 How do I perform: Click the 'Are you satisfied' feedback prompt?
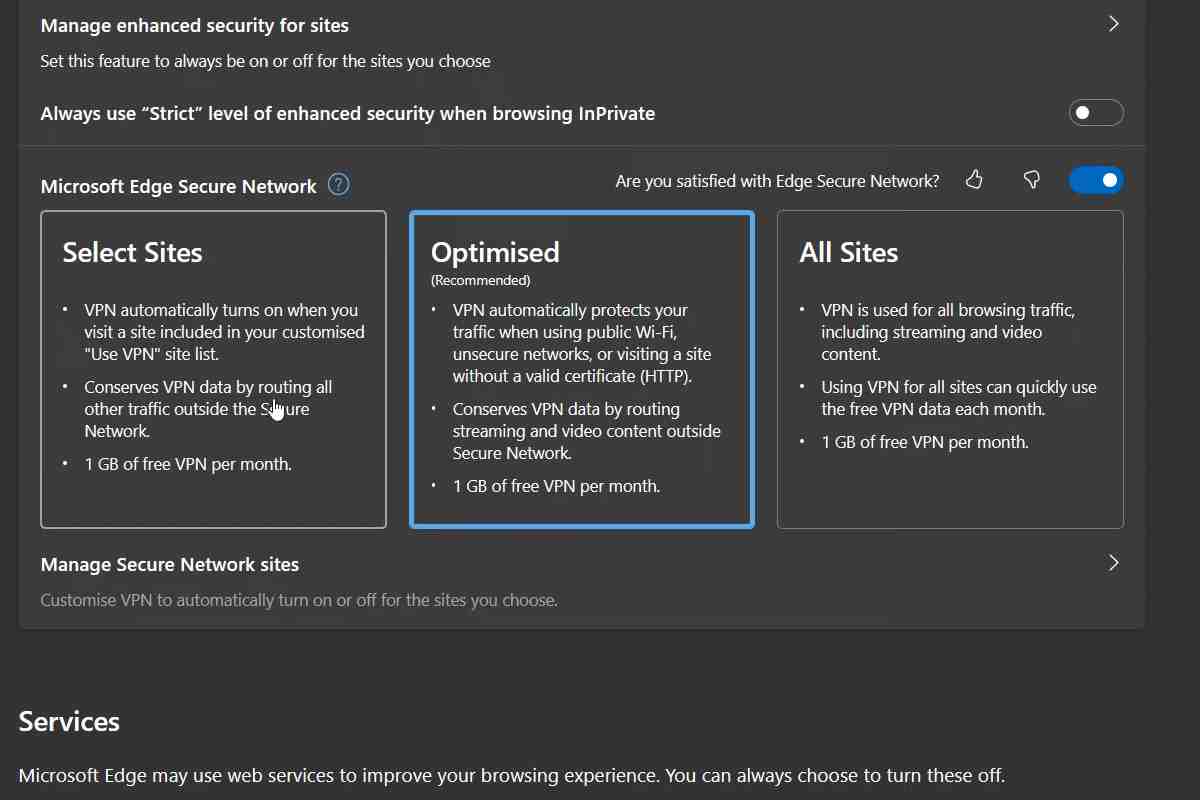(777, 182)
